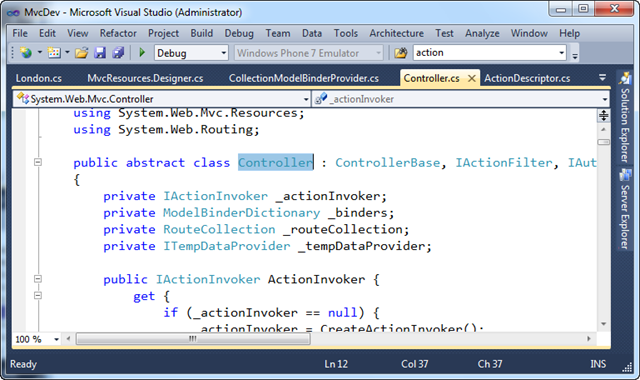Open the Refactor menu
This screenshot has width=640, height=380.
pyautogui.click(x=118, y=33)
